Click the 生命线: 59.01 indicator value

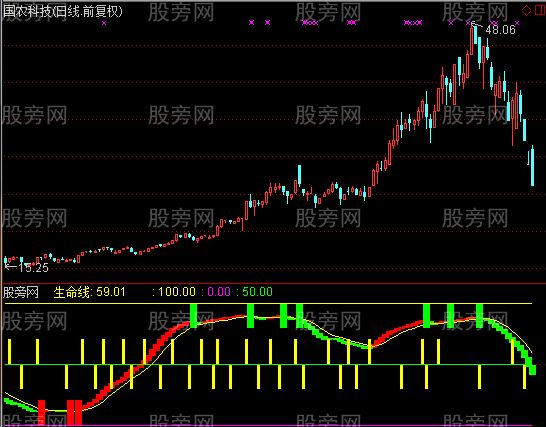pyautogui.click(x=89, y=292)
